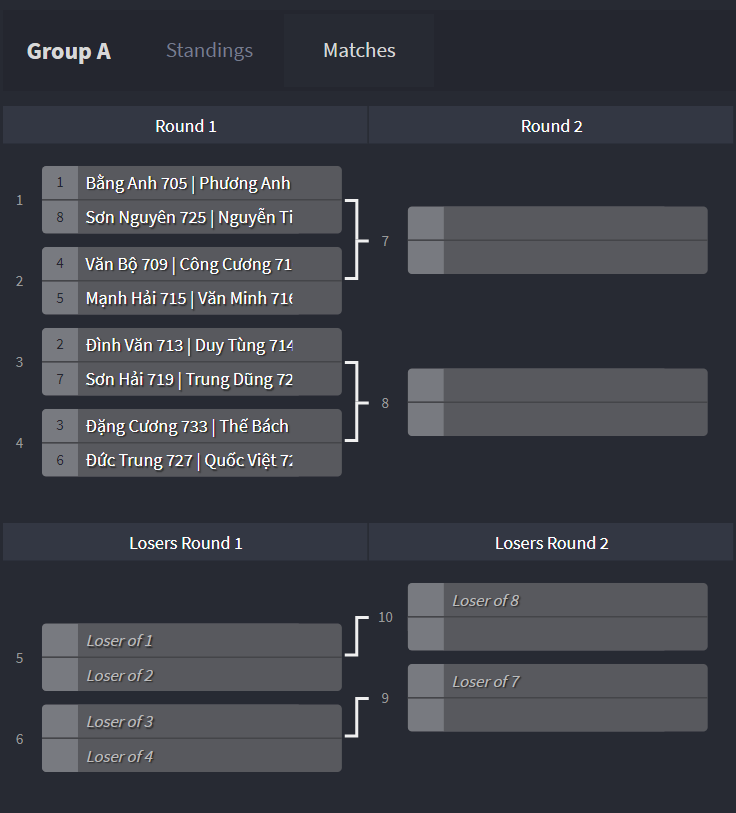Viewport: 736px width, 813px height.
Task: Click Đức Trung 727 team row
Action: (191, 459)
